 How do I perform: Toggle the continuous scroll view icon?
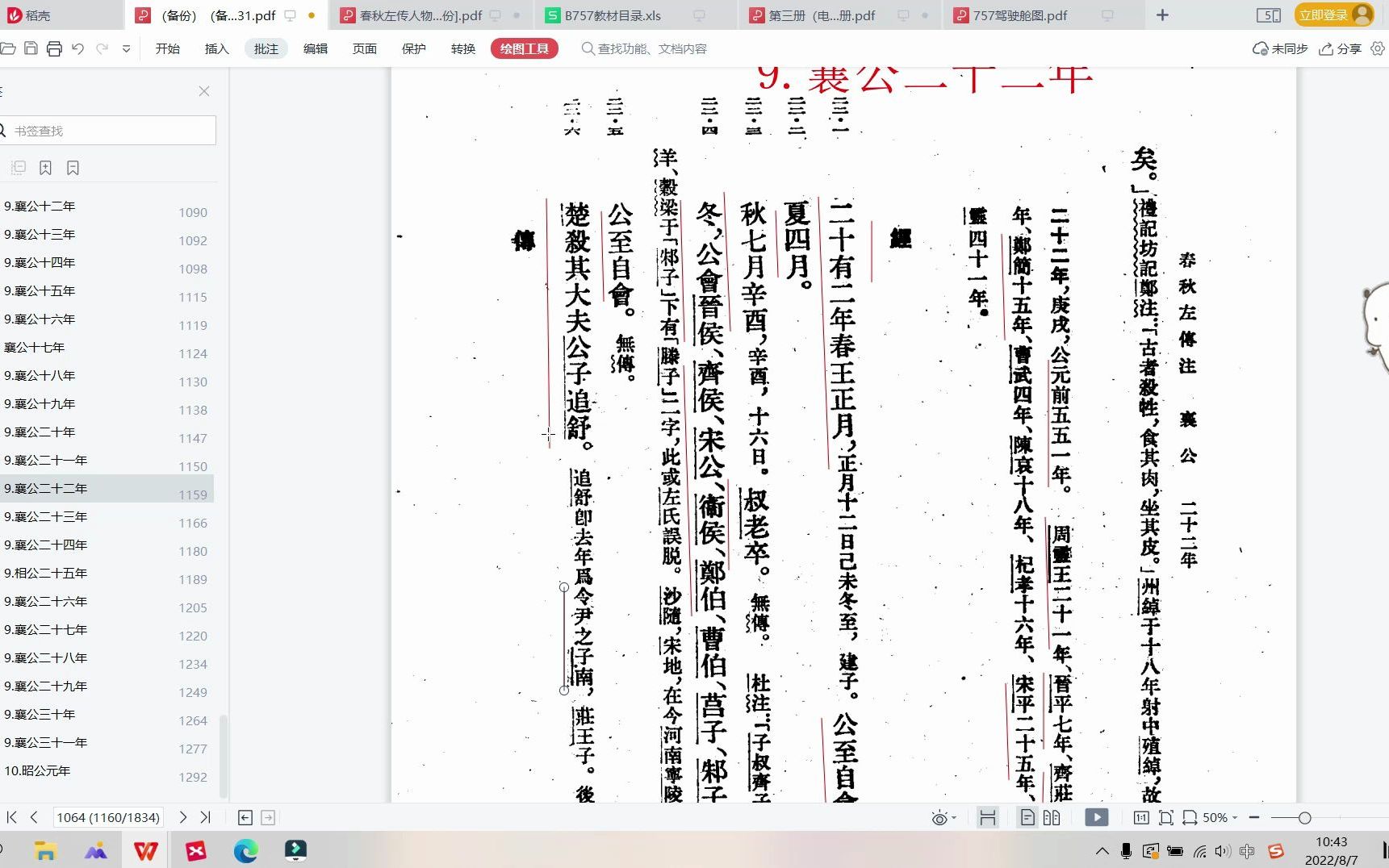pyautogui.click(x=987, y=817)
